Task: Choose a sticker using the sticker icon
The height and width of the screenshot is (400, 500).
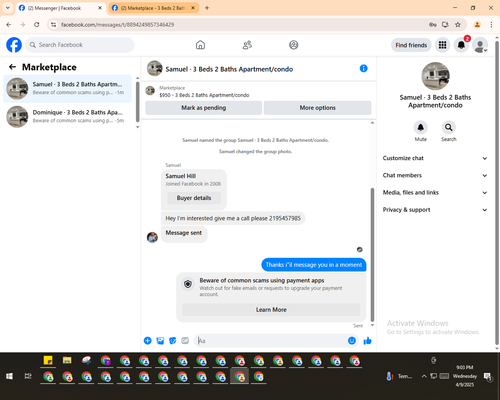Action: tap(173, 340)
